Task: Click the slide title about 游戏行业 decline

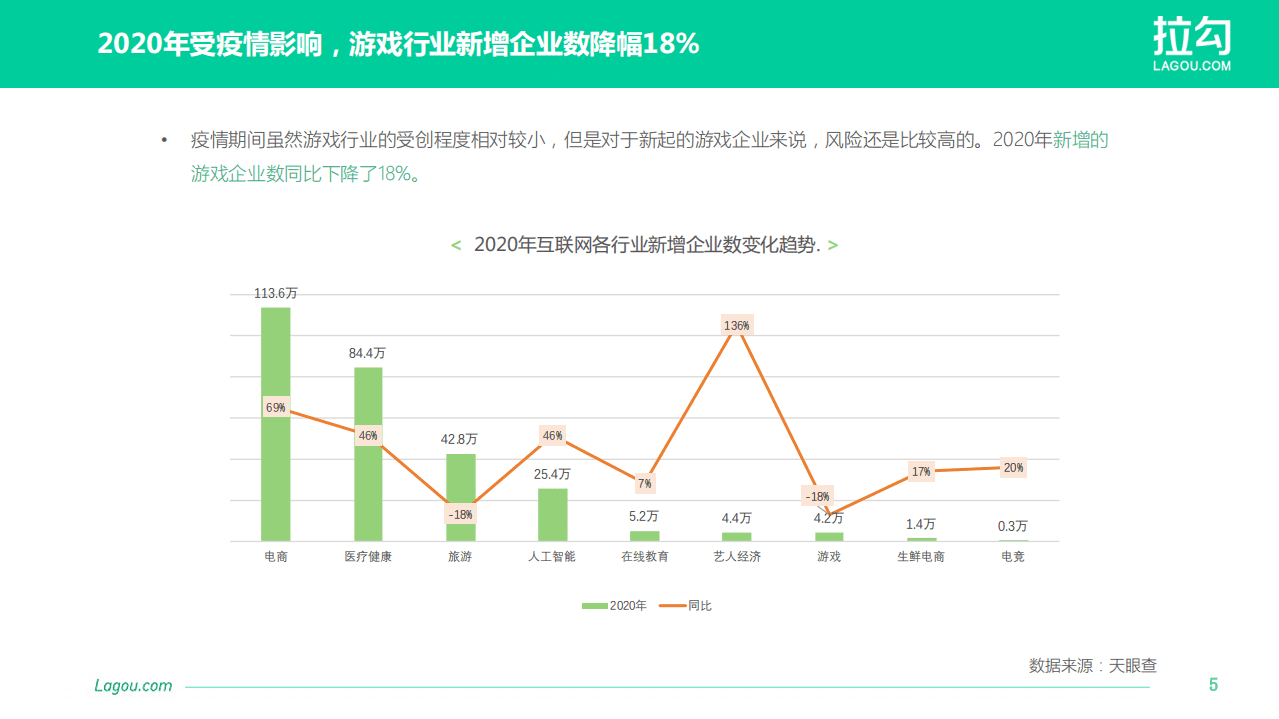Action: (397, 43)
